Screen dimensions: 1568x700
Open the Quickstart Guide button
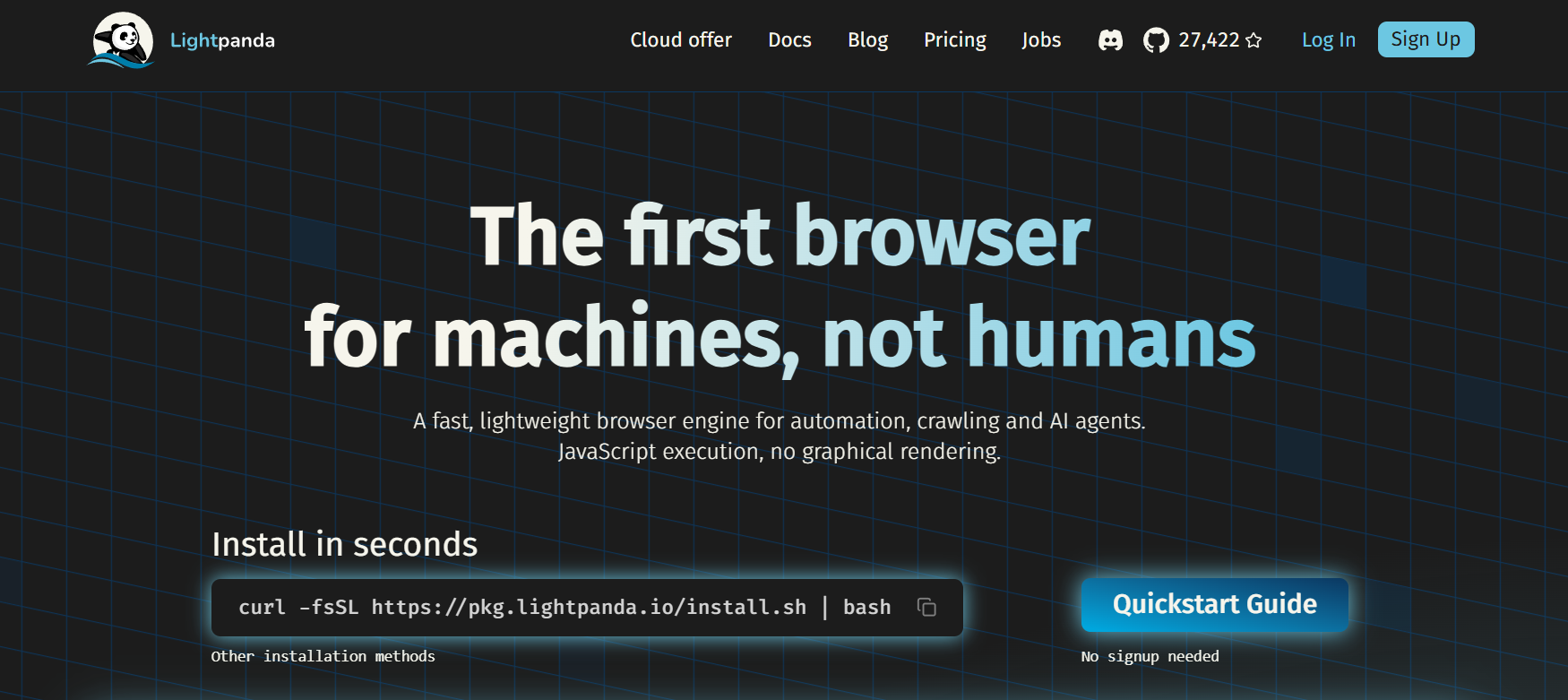click(1214, 605)
